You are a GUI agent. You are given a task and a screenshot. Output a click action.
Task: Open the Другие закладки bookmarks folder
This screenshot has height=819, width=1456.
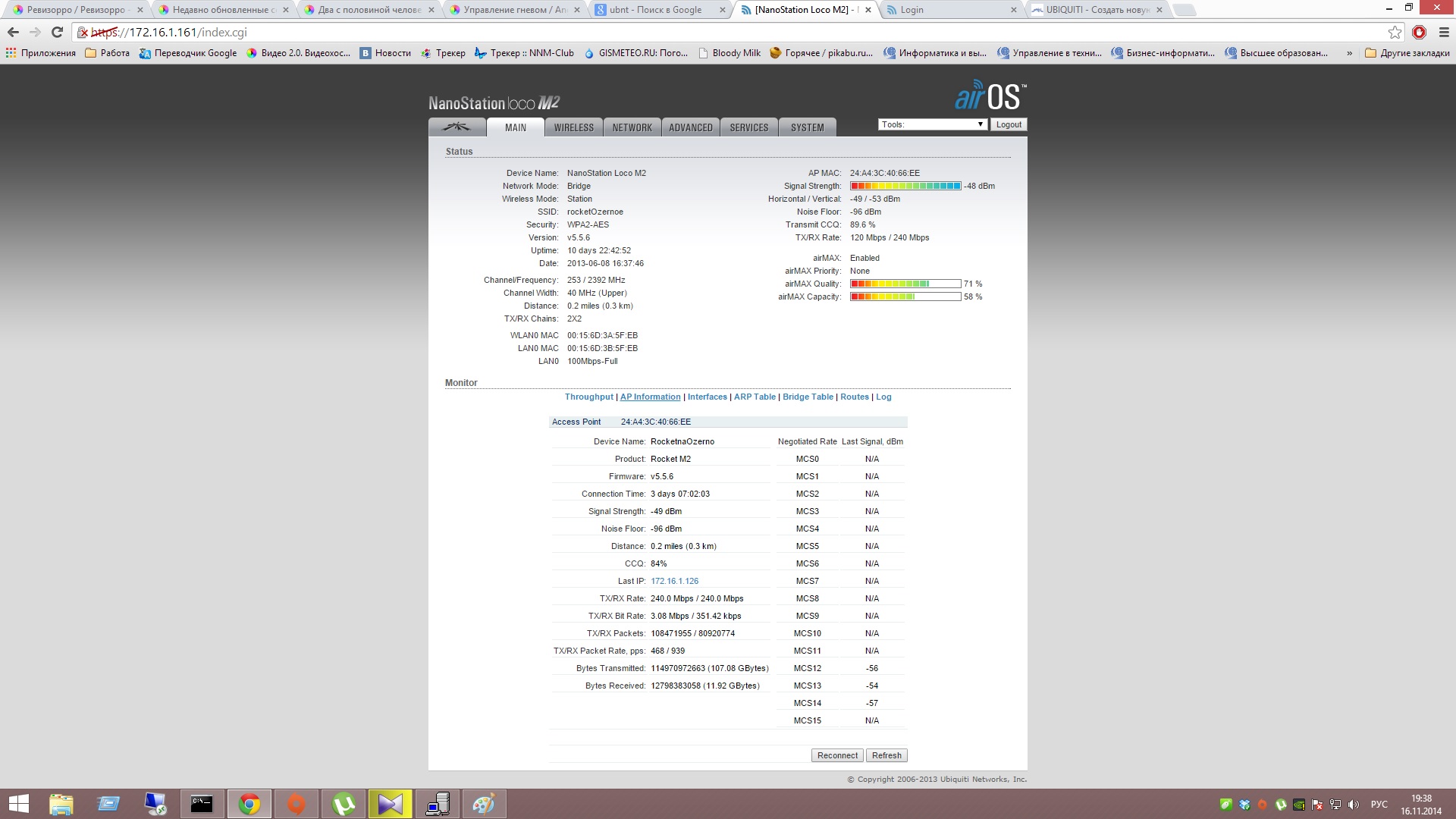1407,53
